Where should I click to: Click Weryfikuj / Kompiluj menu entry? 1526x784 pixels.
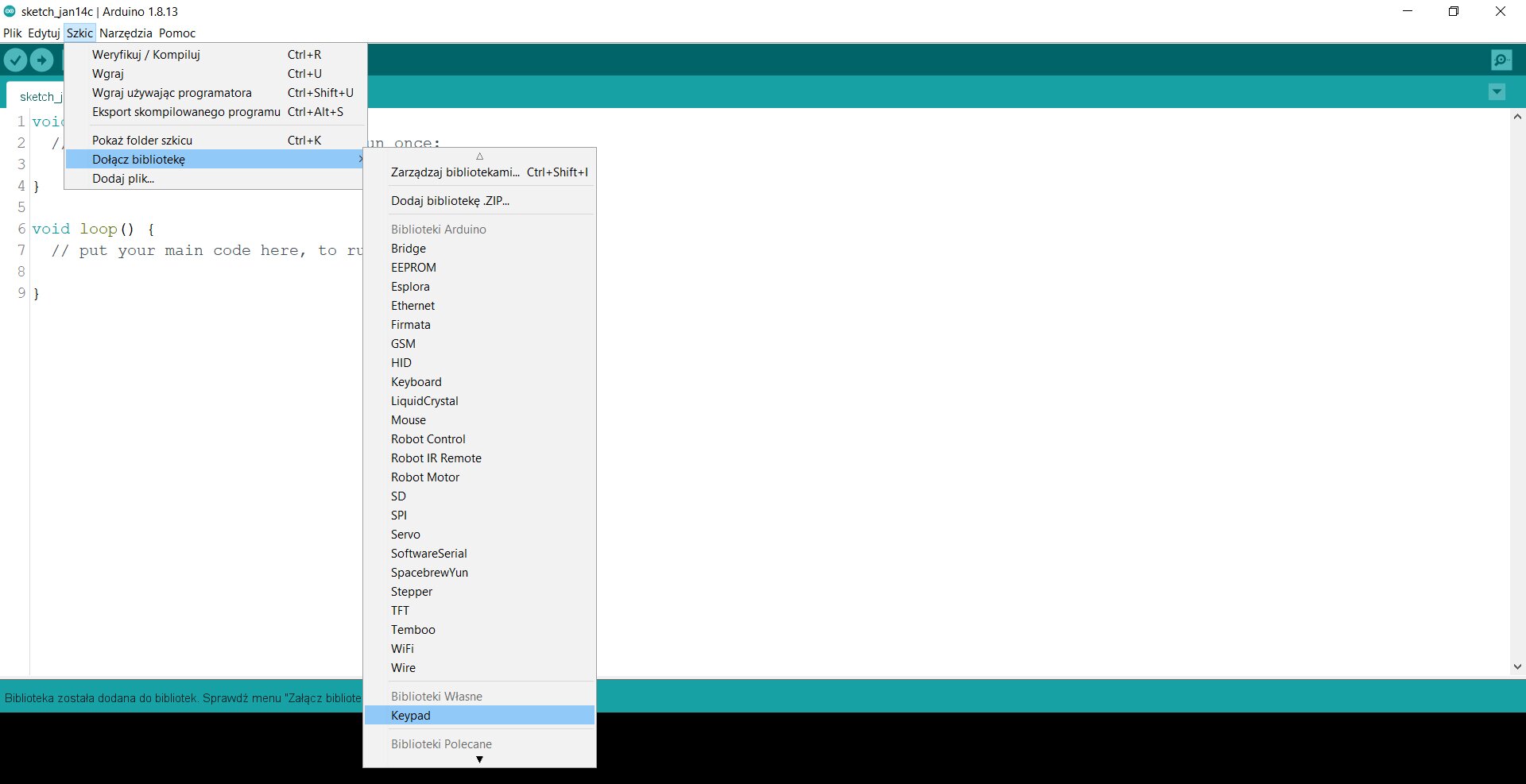point(146,55)
